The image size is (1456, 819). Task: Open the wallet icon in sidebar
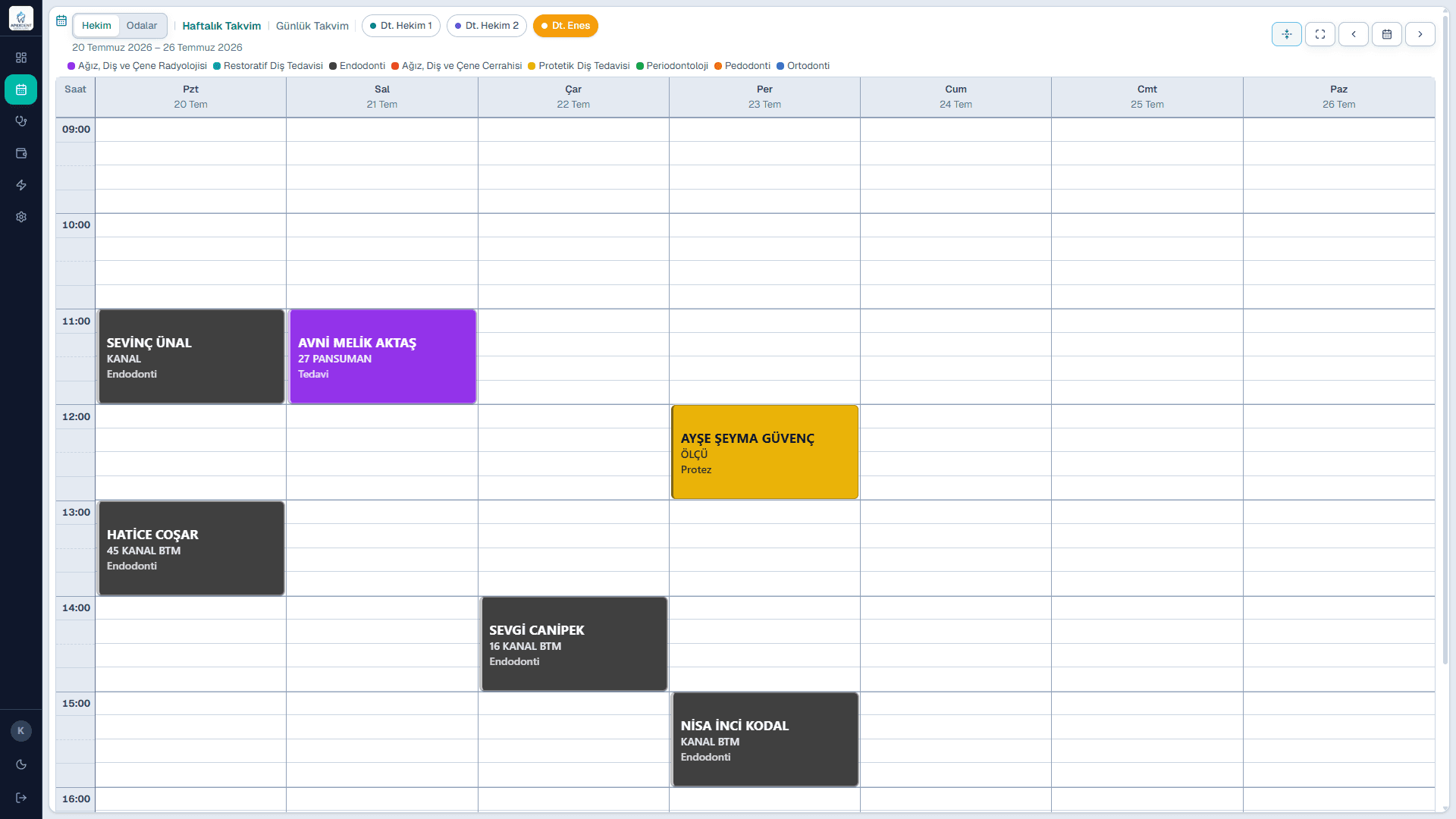21,153
